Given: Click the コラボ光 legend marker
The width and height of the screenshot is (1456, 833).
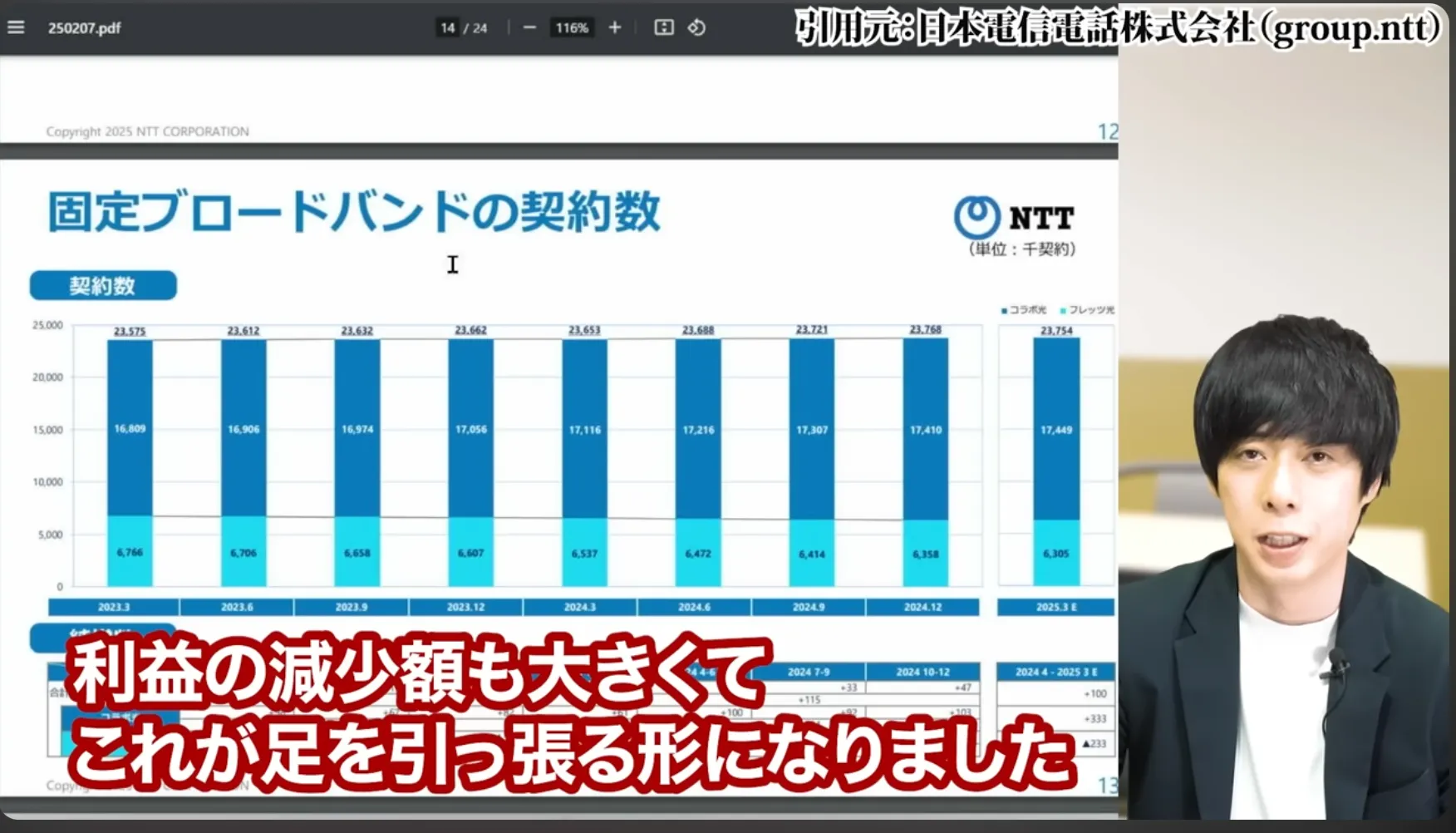Looking at the screenshot, I should [x=1004, y=310].
